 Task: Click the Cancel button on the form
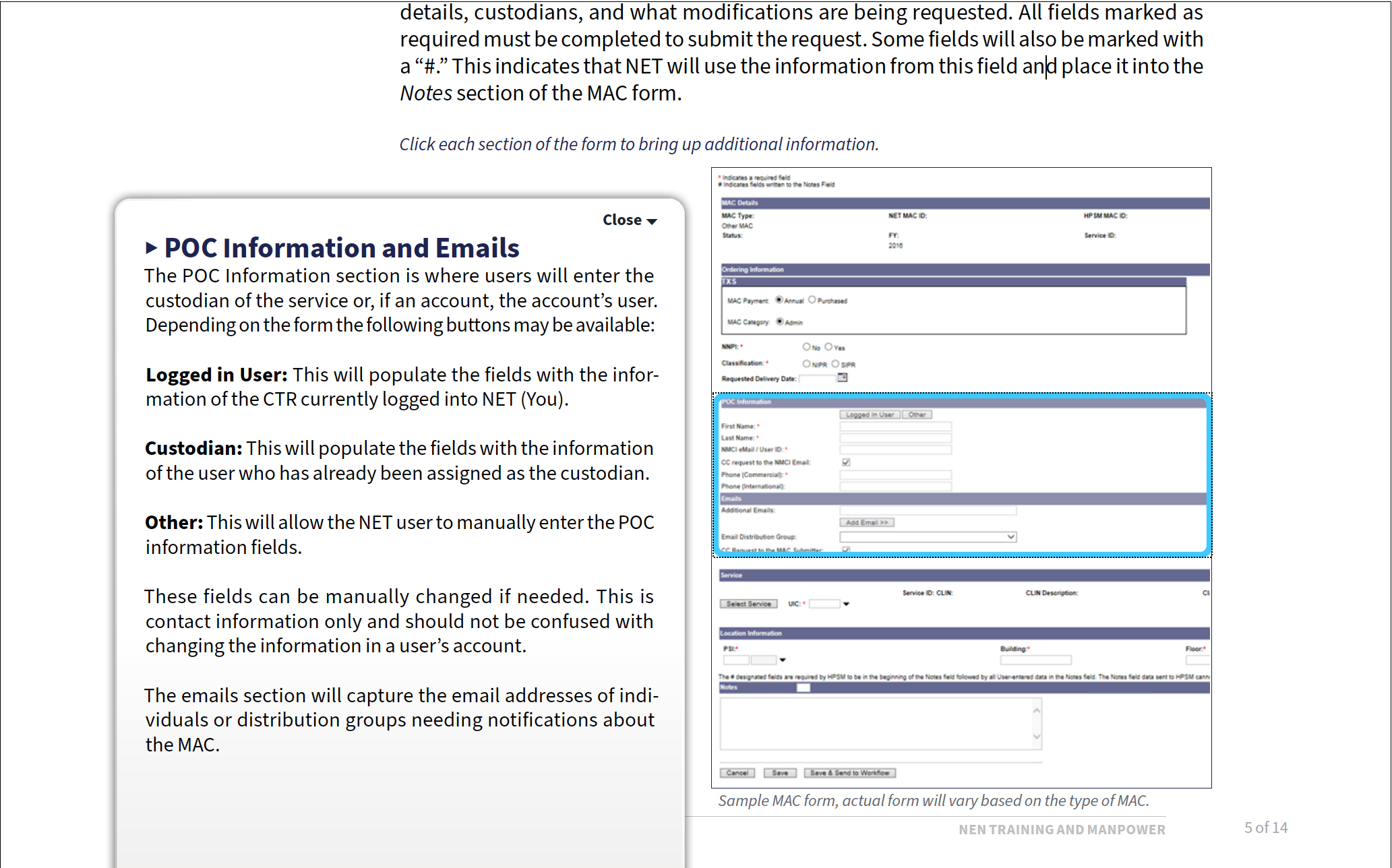point(737,773)
